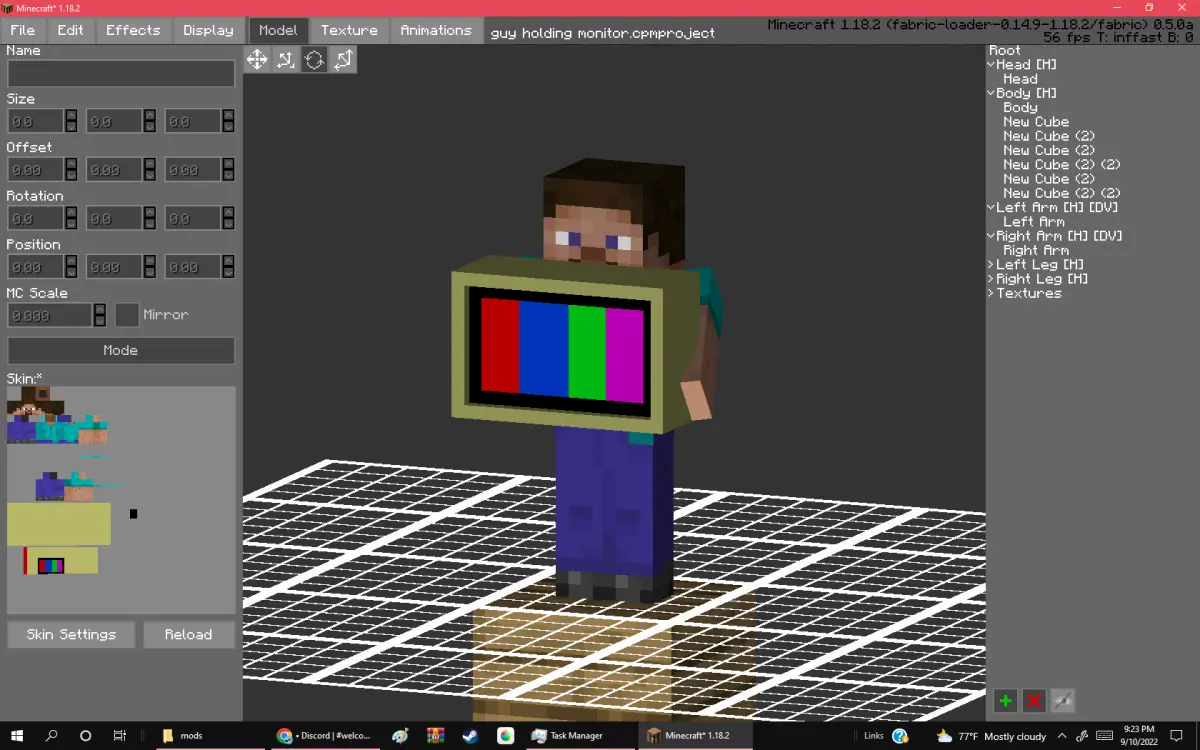Select 'Left Arm' child tree item

click(x=1033, y=222)
